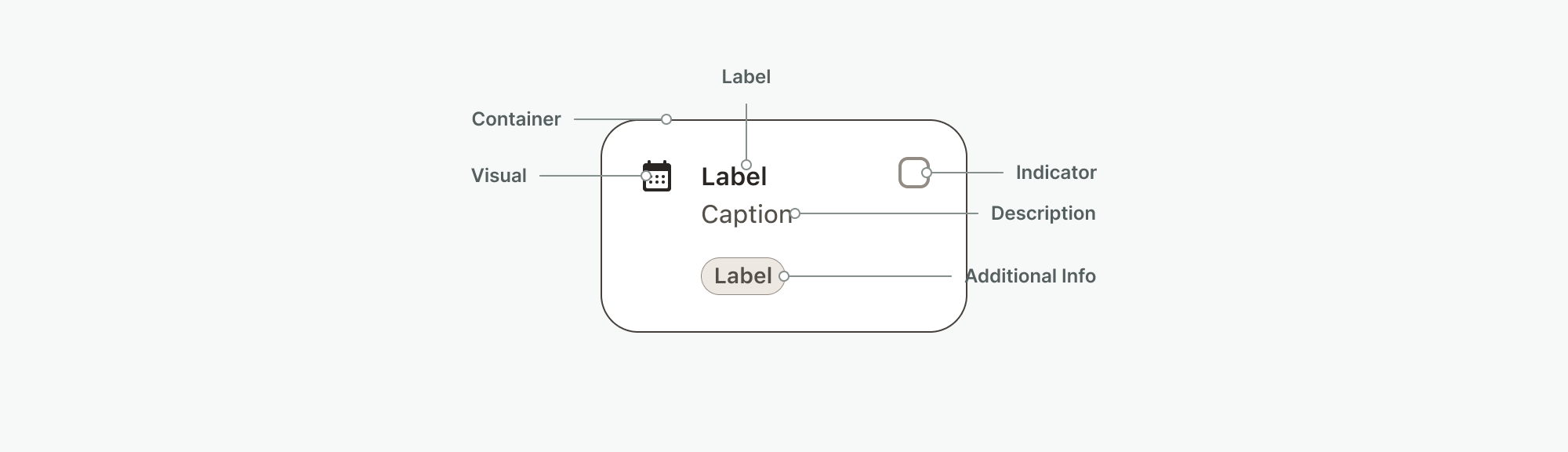
Task: Click the annotation dot on the checkbox indicator
Action: (927, 173)
